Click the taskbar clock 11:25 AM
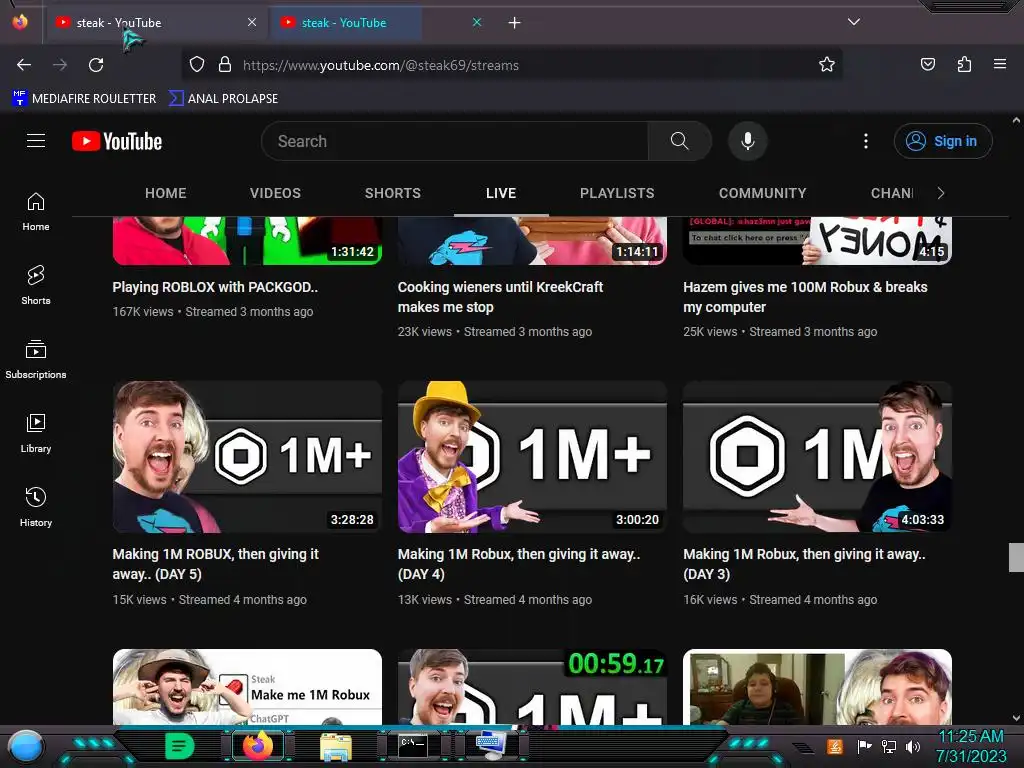Image resolution: width=1024 pixels, height=768 pixels. [971, 736]
